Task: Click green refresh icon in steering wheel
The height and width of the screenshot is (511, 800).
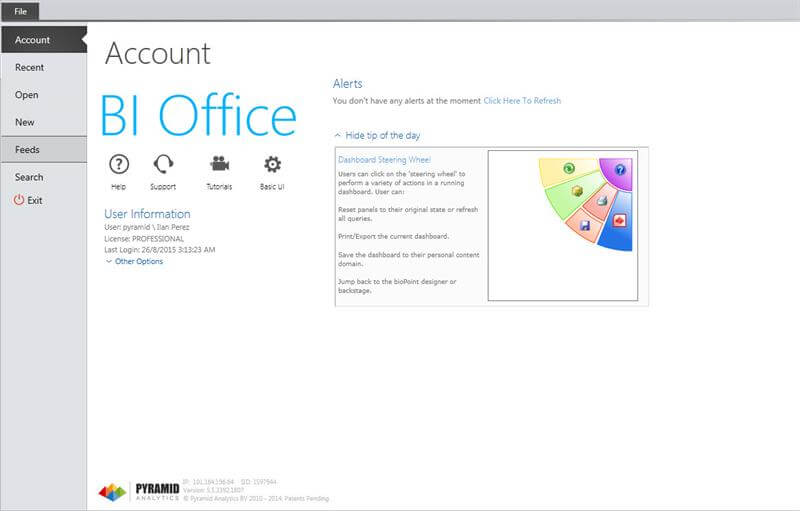Action: click(x=569, y=168)
